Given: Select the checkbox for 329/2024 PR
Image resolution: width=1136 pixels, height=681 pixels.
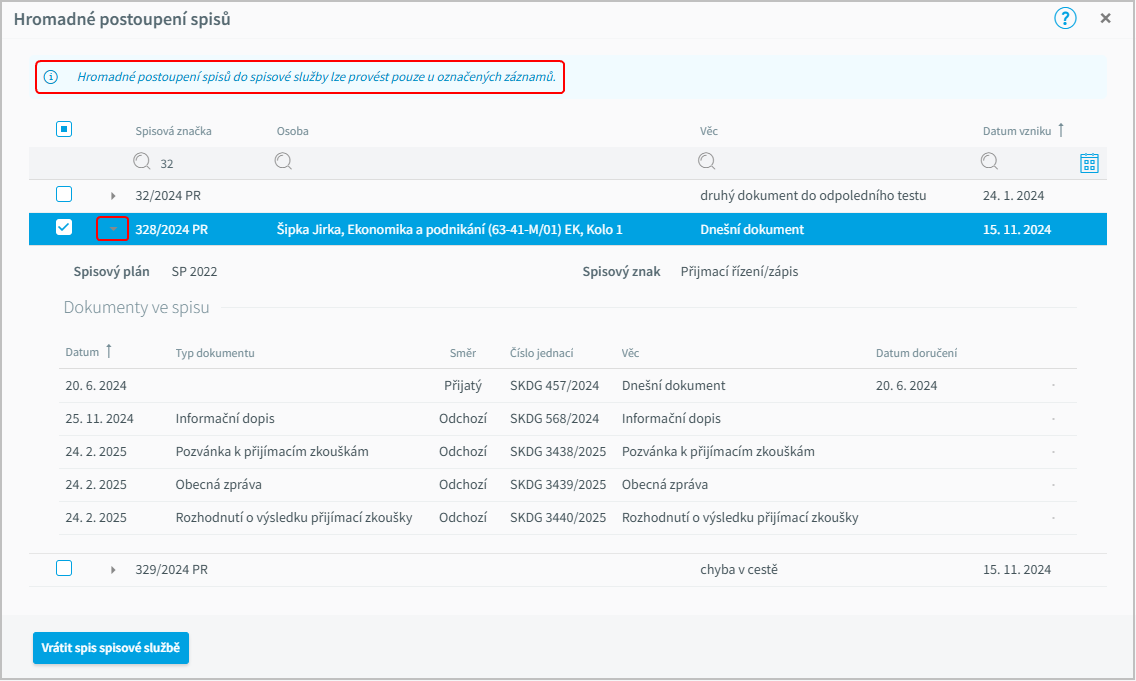Looking at the screenshot, I should 64,568.
